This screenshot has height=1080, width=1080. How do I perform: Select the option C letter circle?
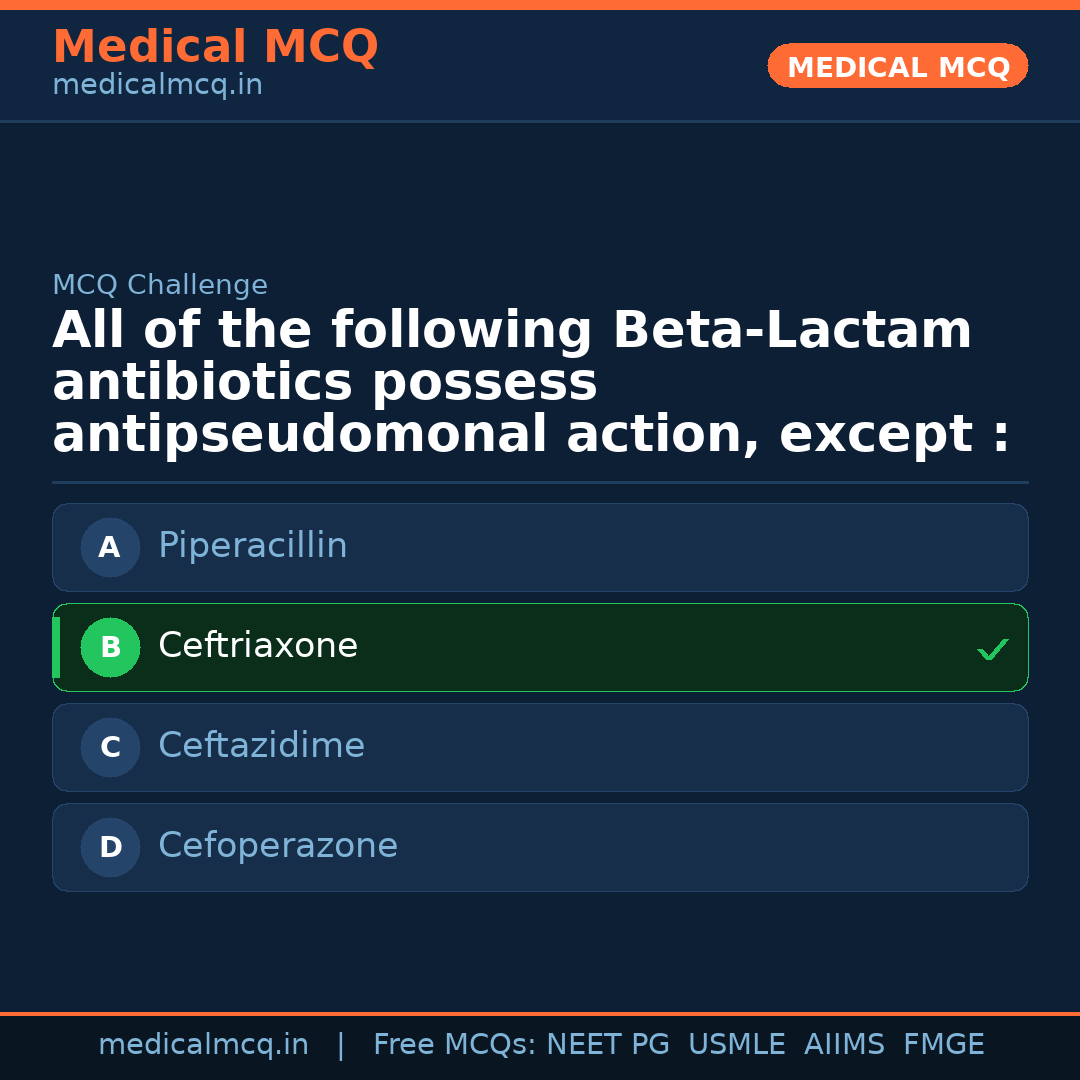tap(110, 747)
